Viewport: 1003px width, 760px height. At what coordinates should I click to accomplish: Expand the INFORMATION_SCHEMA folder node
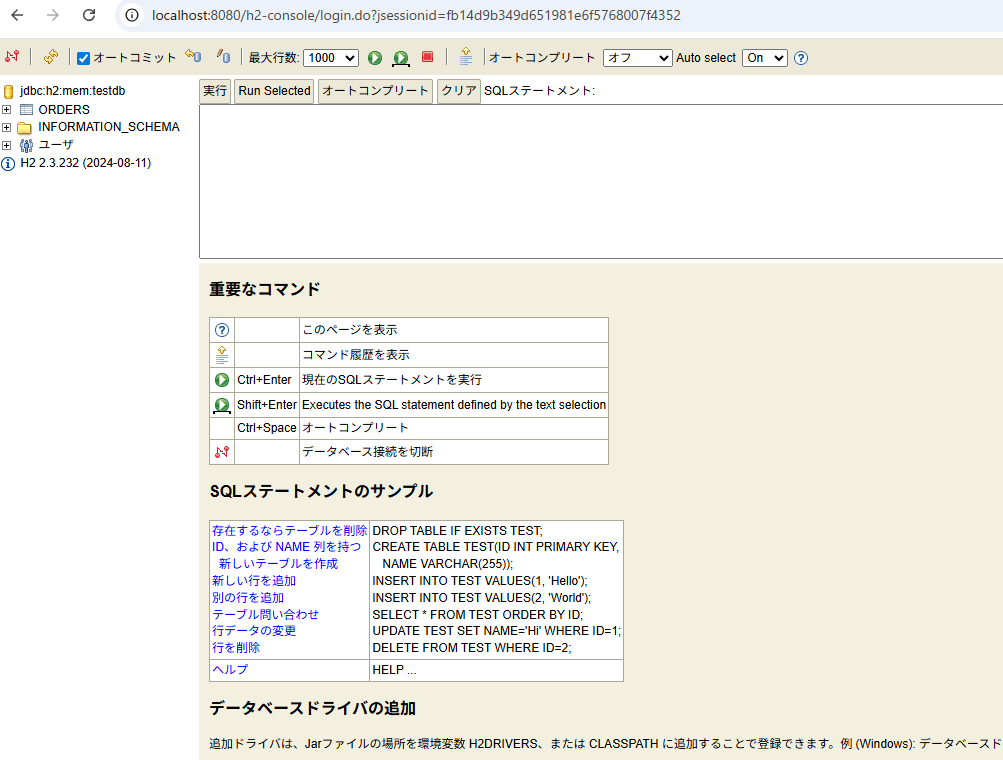point(7,127)
